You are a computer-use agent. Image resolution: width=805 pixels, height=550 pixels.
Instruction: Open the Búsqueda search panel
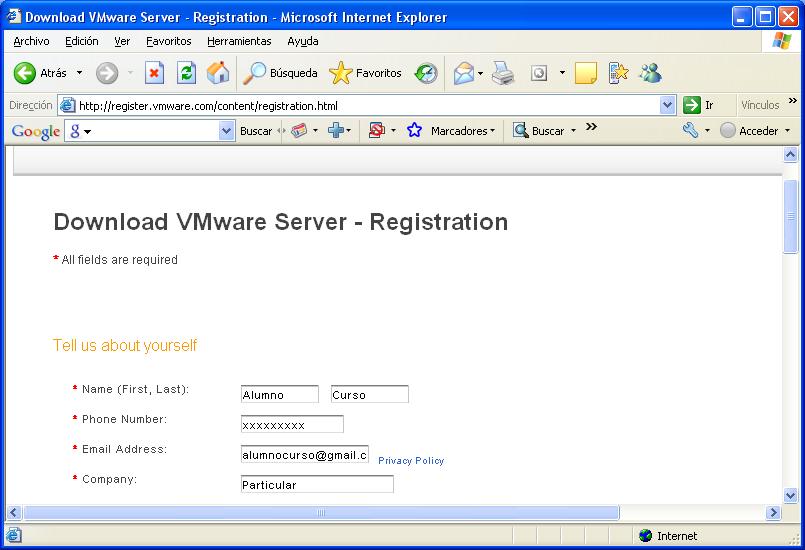point(281,73)
